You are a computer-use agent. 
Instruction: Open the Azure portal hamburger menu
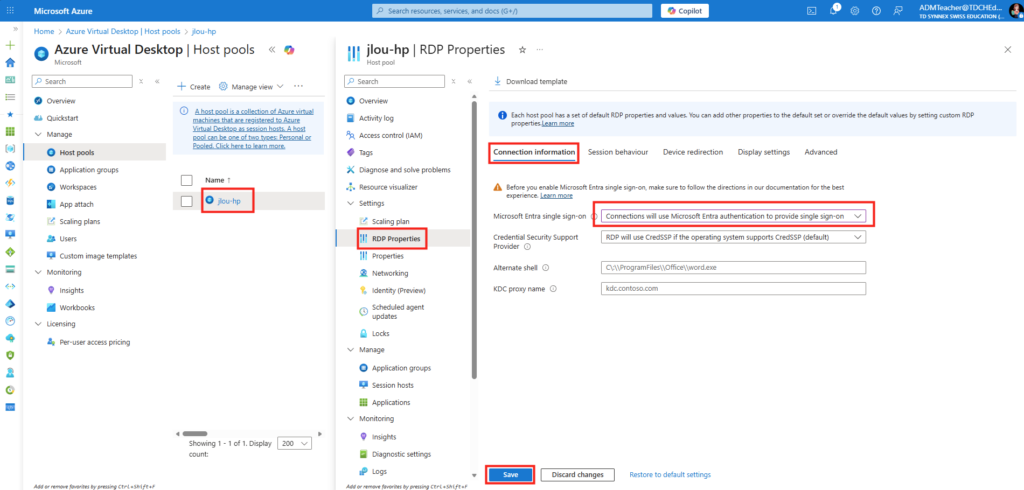(11, 11)
